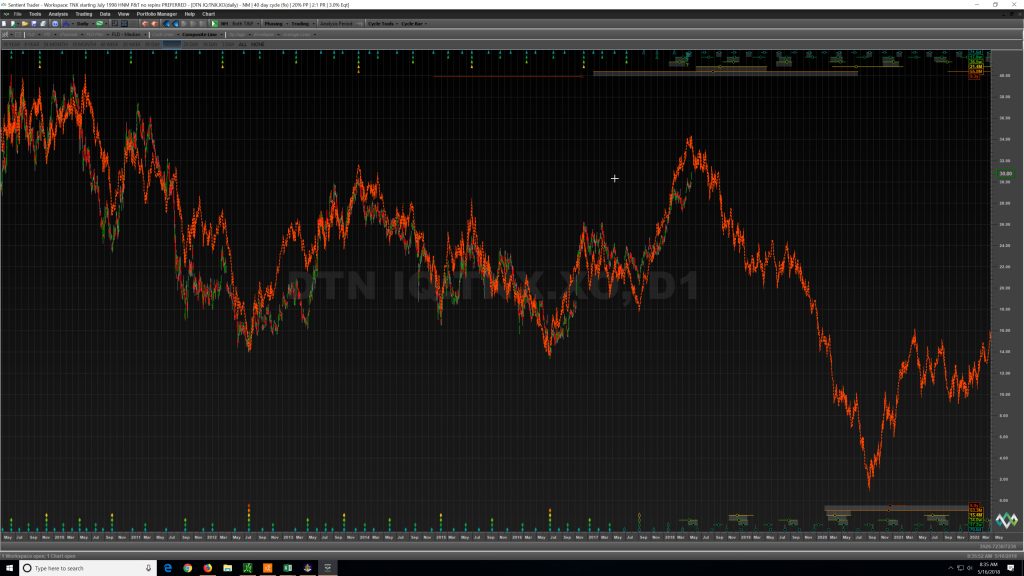The width and height of the screenshot is (1024, 576).
Task: Click the save disk toolbar icon
Action: (34, 24)
